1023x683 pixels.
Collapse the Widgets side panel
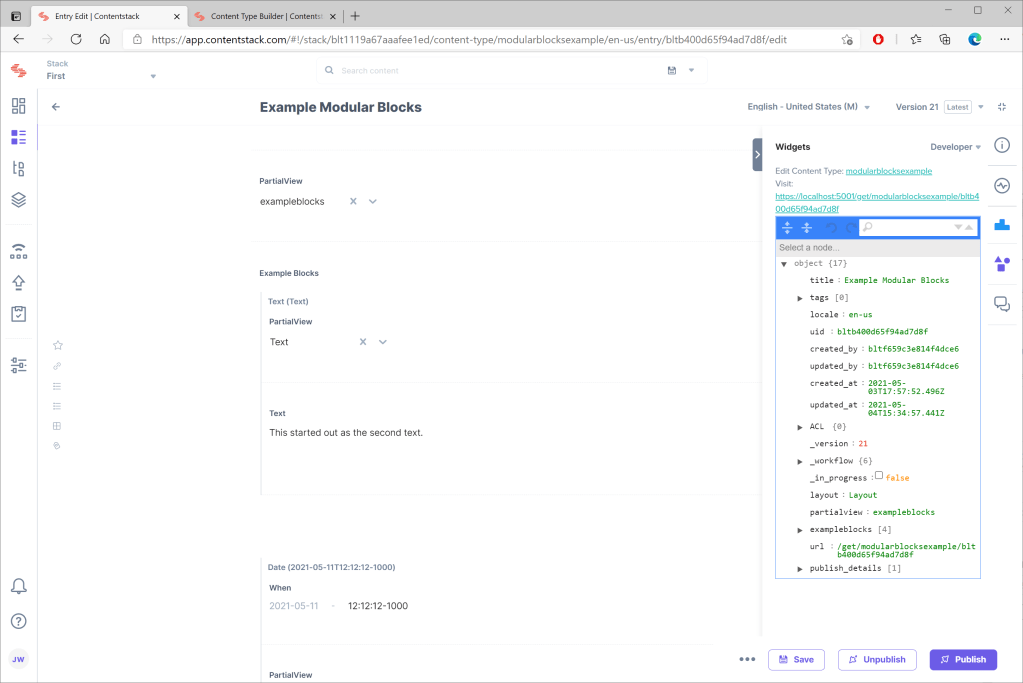click(x=757, y=155)
